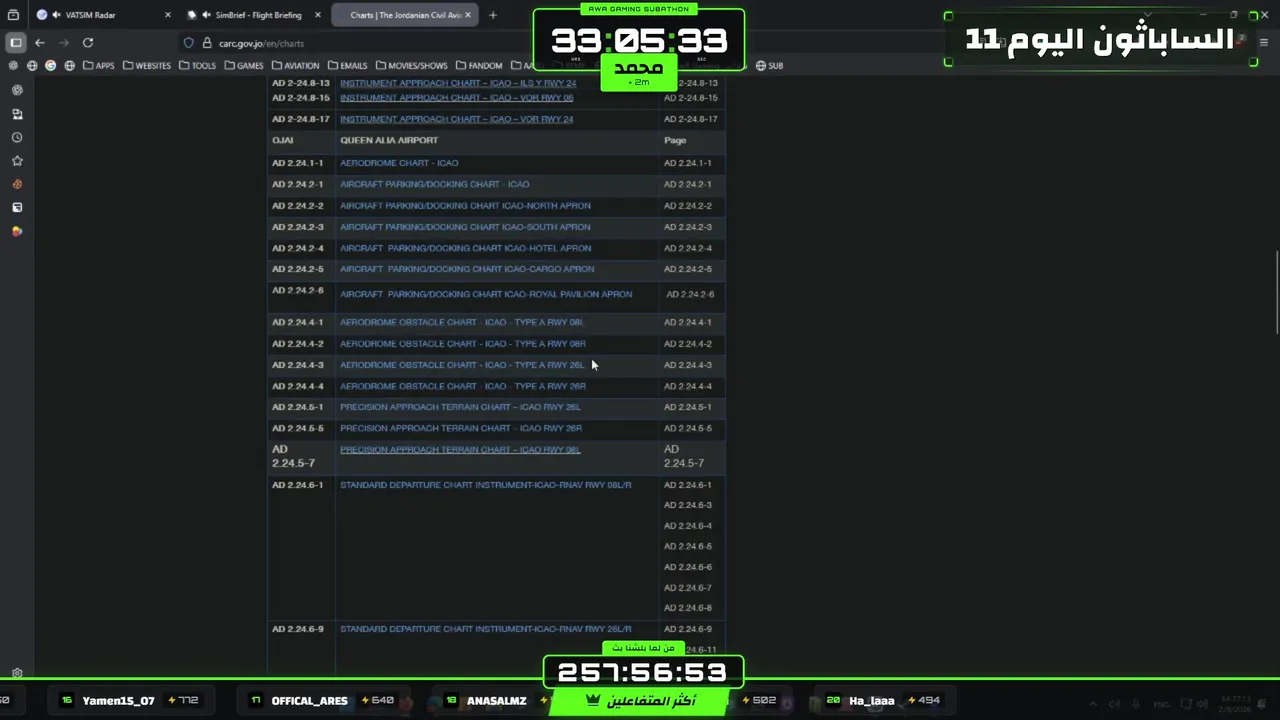Close the VATSIM Radar tab
The height and width of the screenshot is (720, 1280).
pyautogui.click(x=167, y=15)
